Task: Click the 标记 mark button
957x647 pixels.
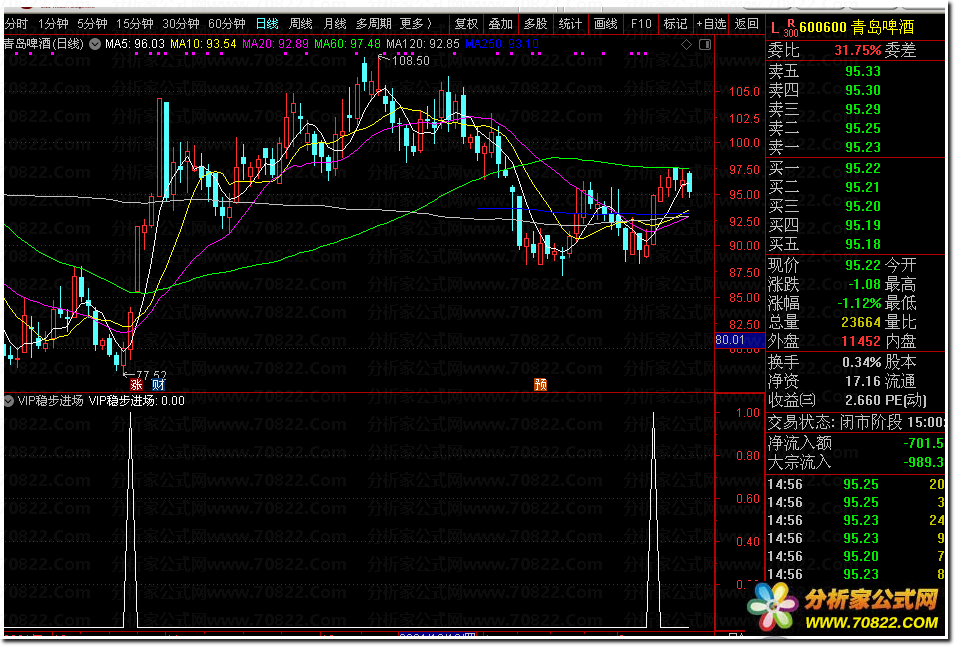Action: [675, 24]
